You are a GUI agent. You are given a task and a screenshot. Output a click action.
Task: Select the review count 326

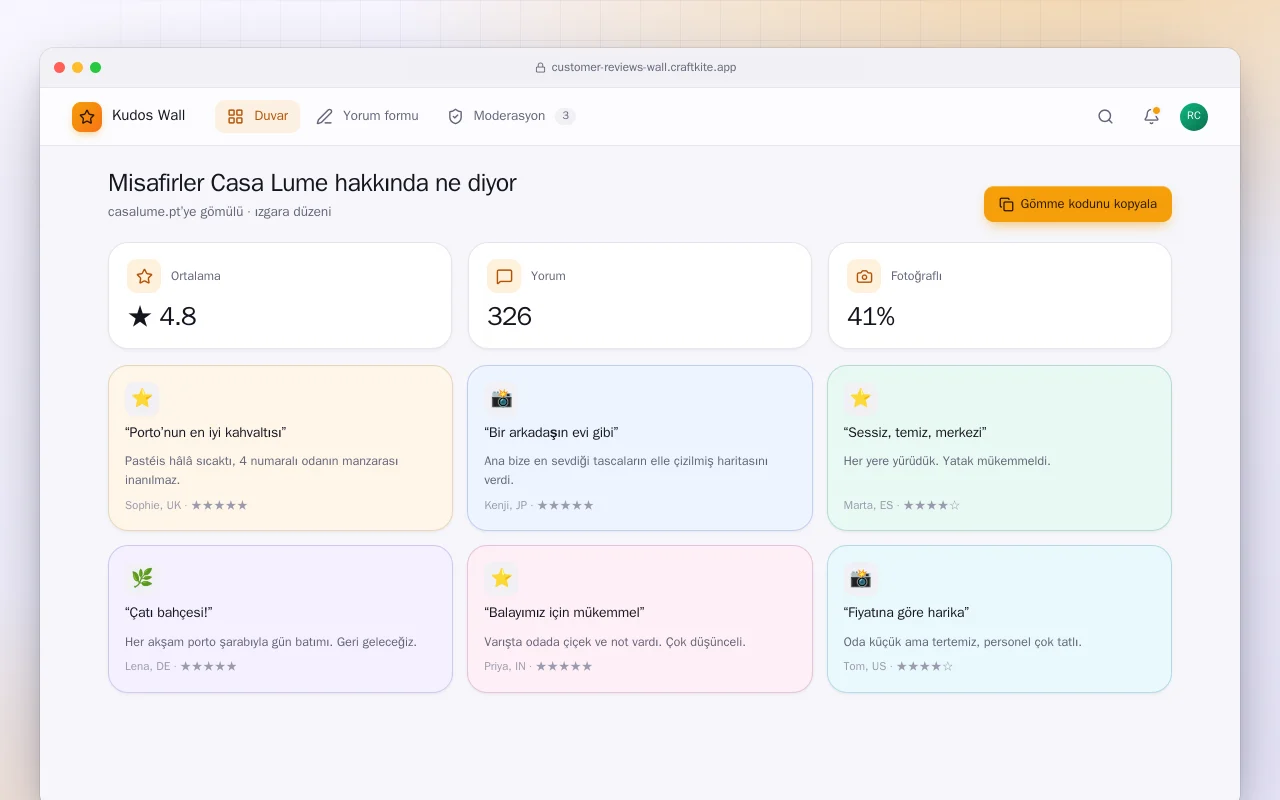coord(509,317)
